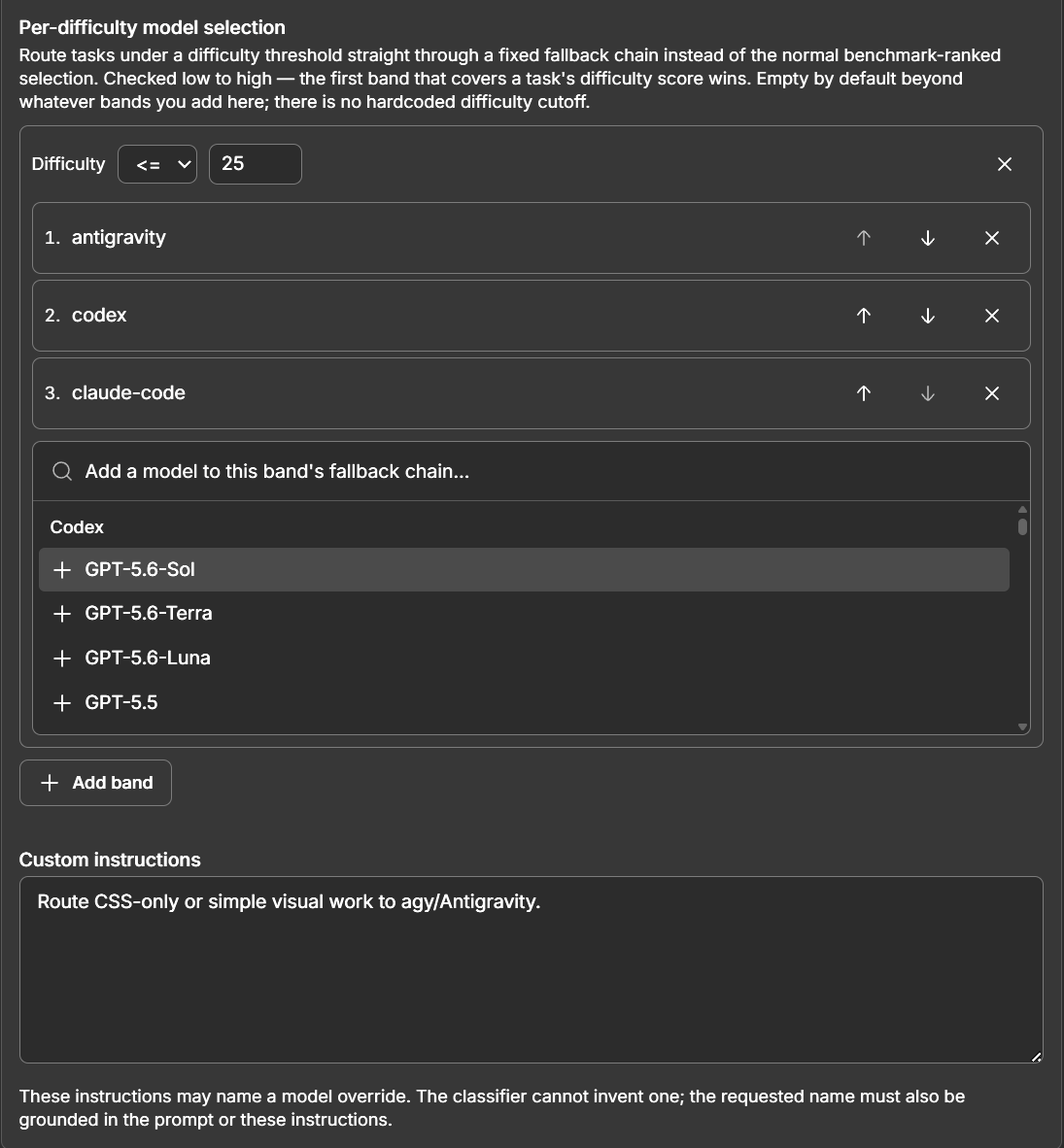The width and height of the screenshot is (1064, 1148).
Task: Click the difficulty threshold field showing 25
Action: pos(255,164)
